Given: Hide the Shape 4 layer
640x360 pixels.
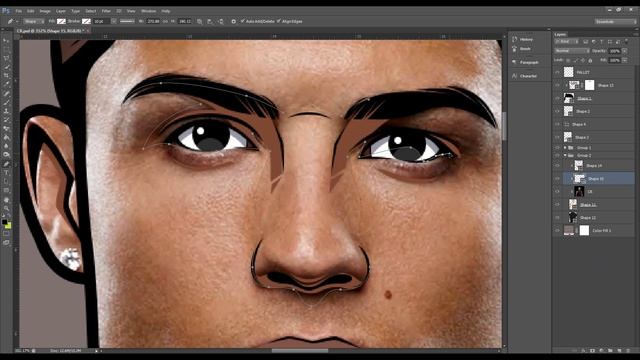Looking at the screenshot, I should click(x=558, y=124).
